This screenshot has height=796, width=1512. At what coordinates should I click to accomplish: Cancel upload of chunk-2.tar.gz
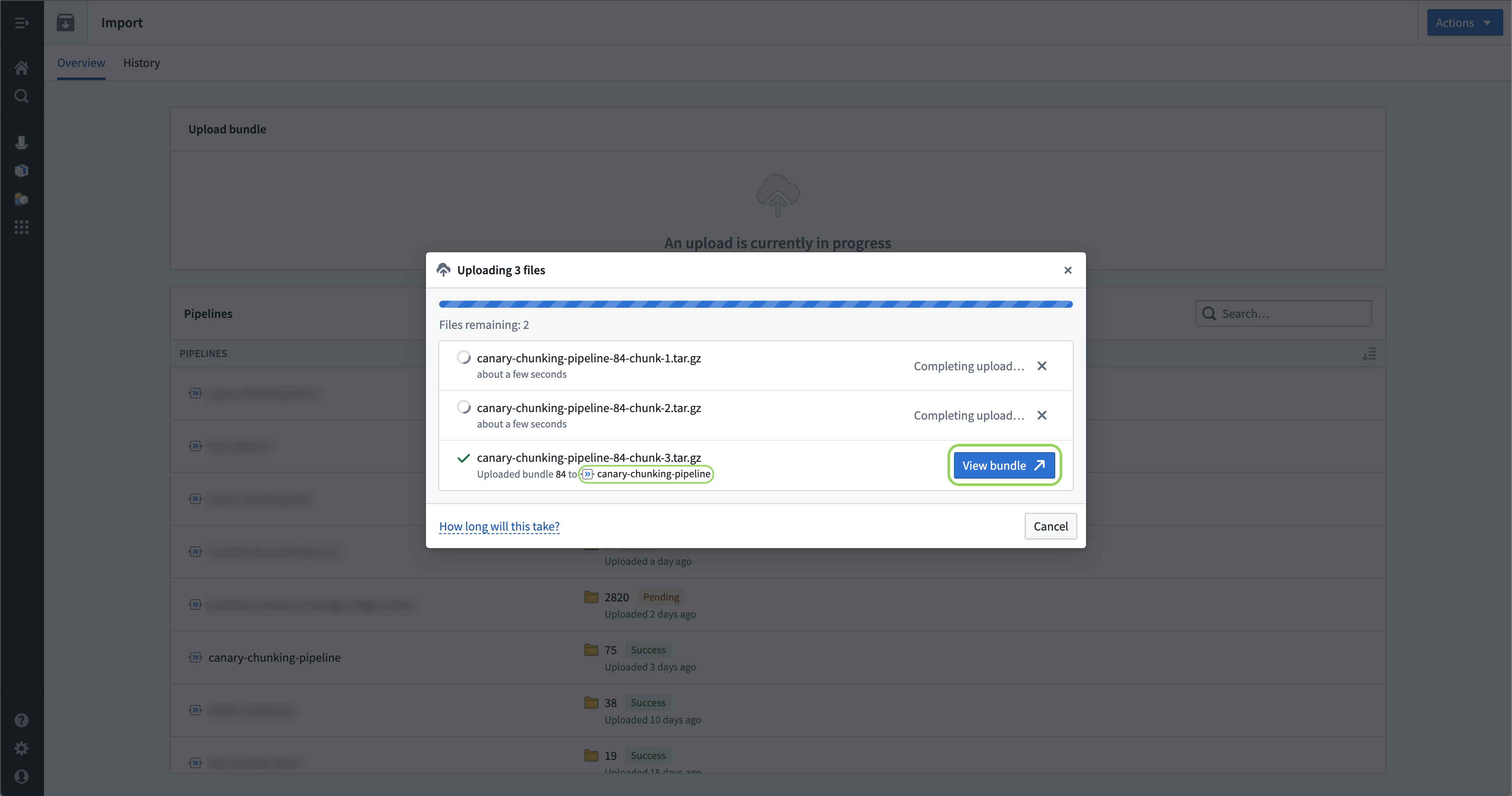(x=1042, y=415)
